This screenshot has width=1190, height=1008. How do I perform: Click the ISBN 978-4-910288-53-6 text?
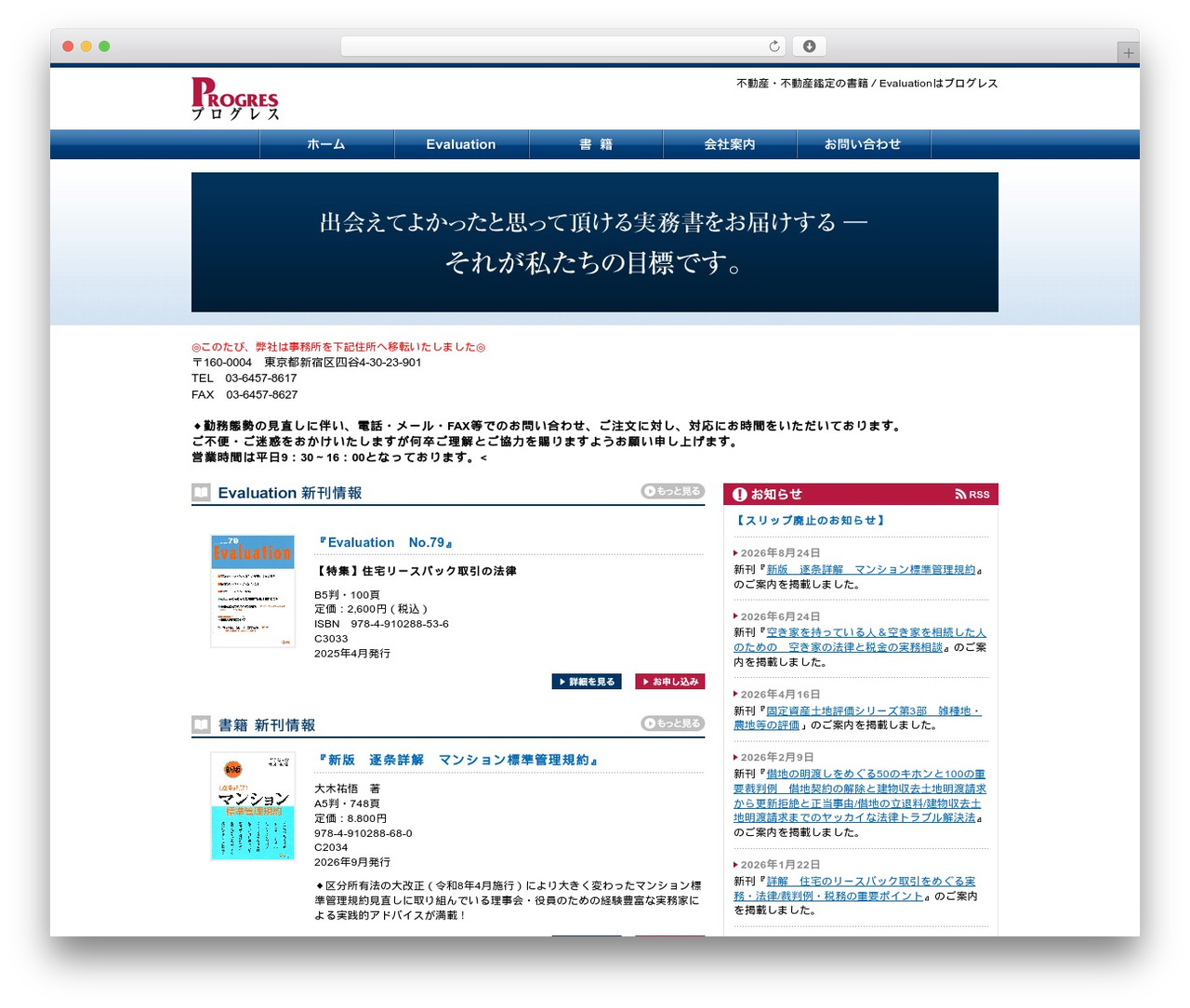tap(381, 624)
